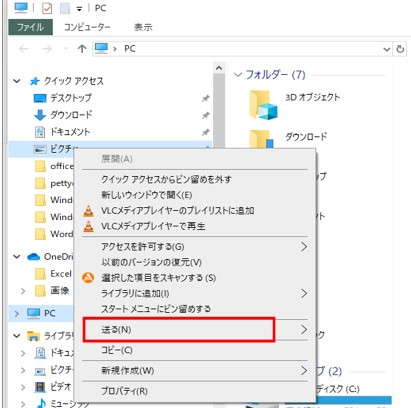Click the properties checkmark icon in title bar
Screen dimensions: 411x408
click(47, 8)
